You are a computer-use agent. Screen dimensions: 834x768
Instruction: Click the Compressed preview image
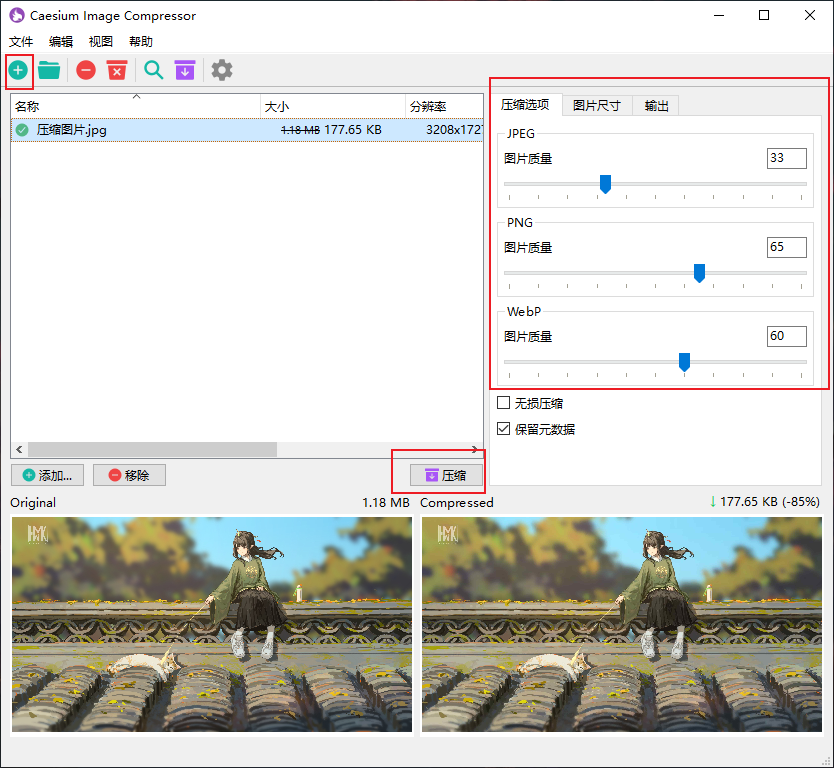[622, 624]
